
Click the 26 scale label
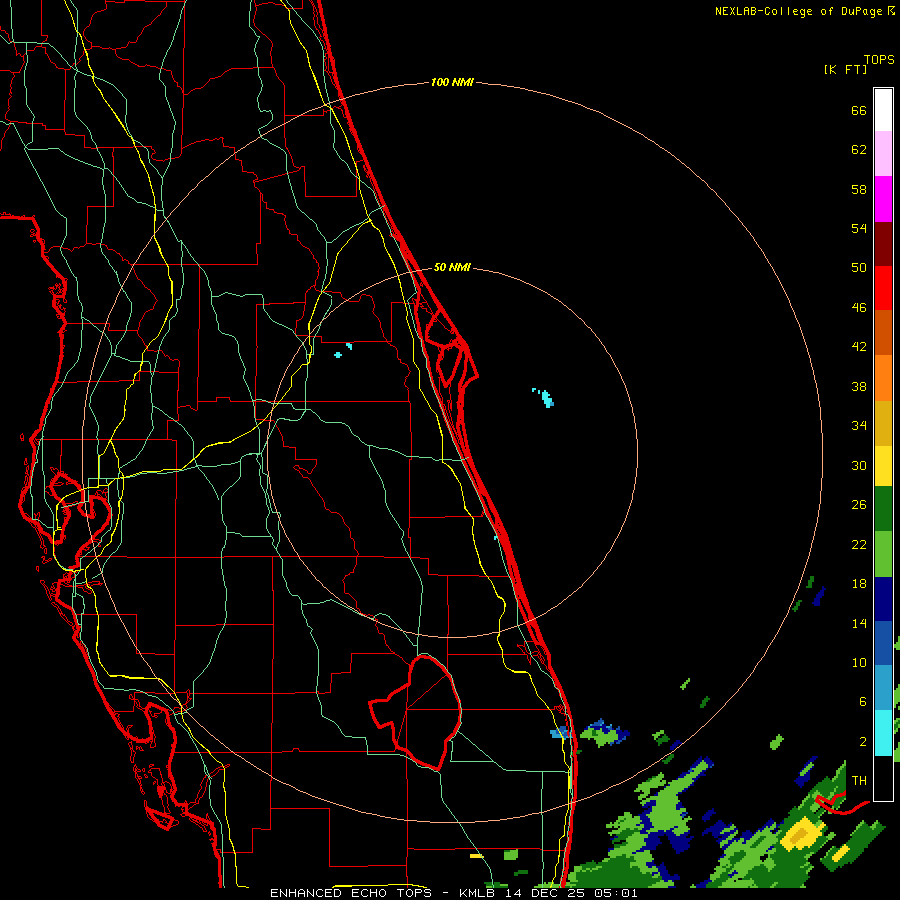tap(859, 505)
